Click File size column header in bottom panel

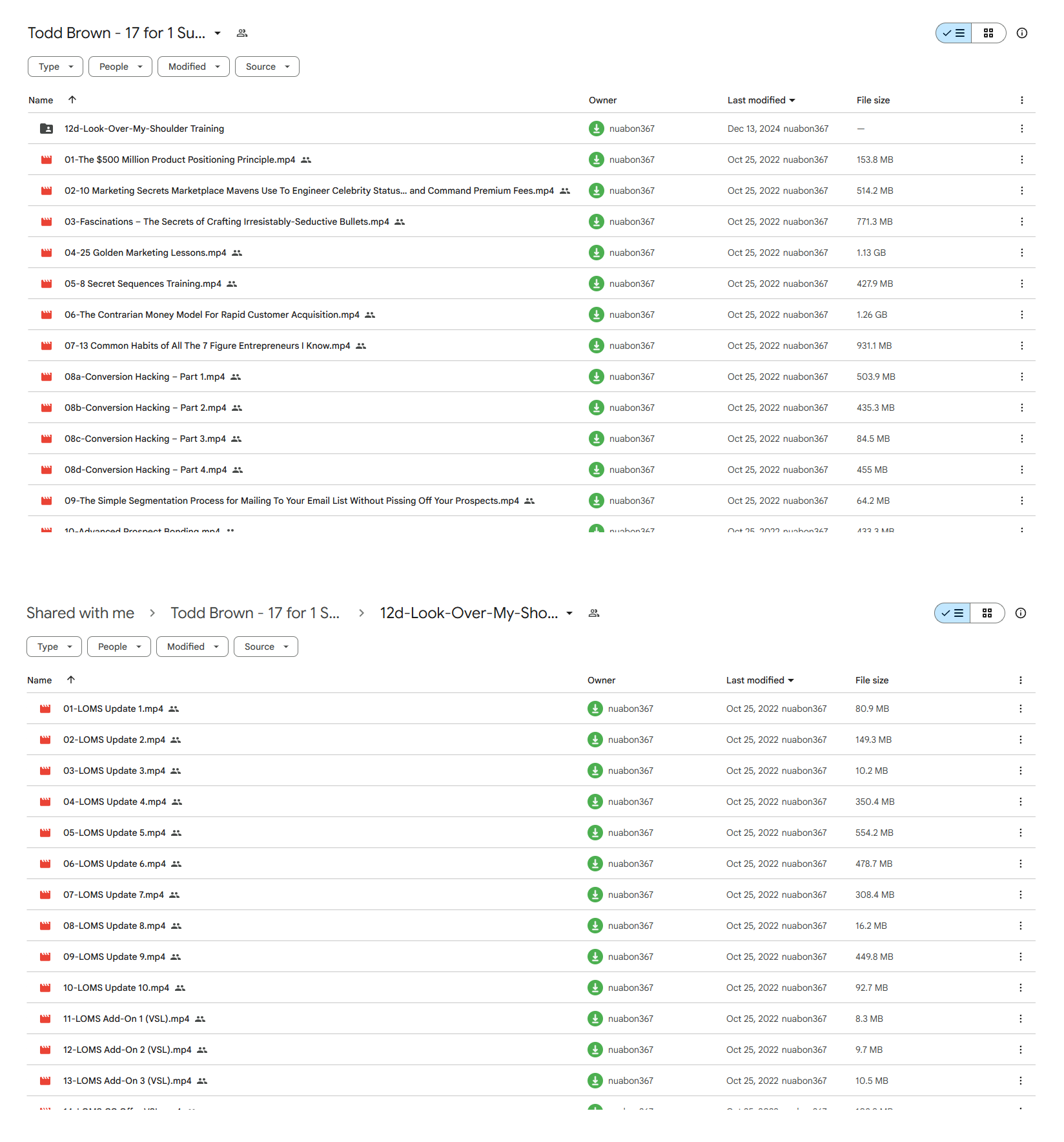[x=872, y=680]
